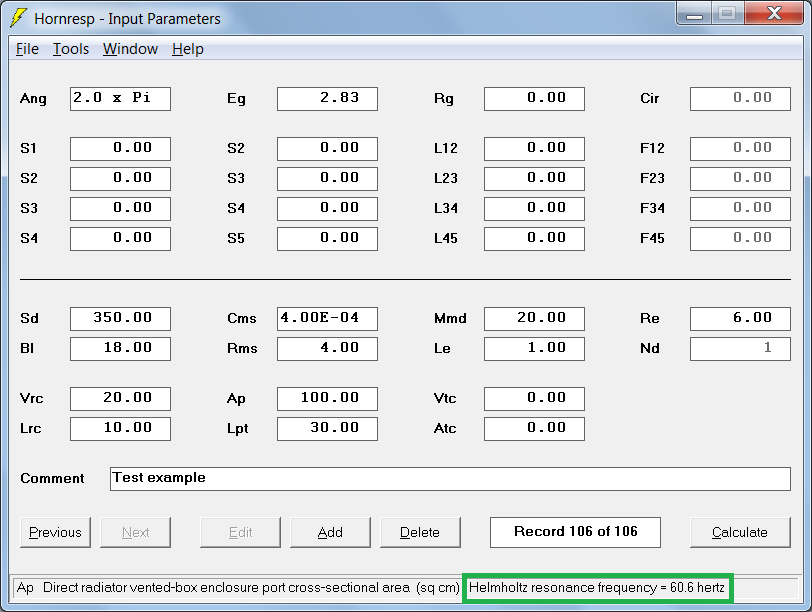The height and width of the screenshot is (612, 812).
Task: Open the Help menu
Action: click(187, 49)
